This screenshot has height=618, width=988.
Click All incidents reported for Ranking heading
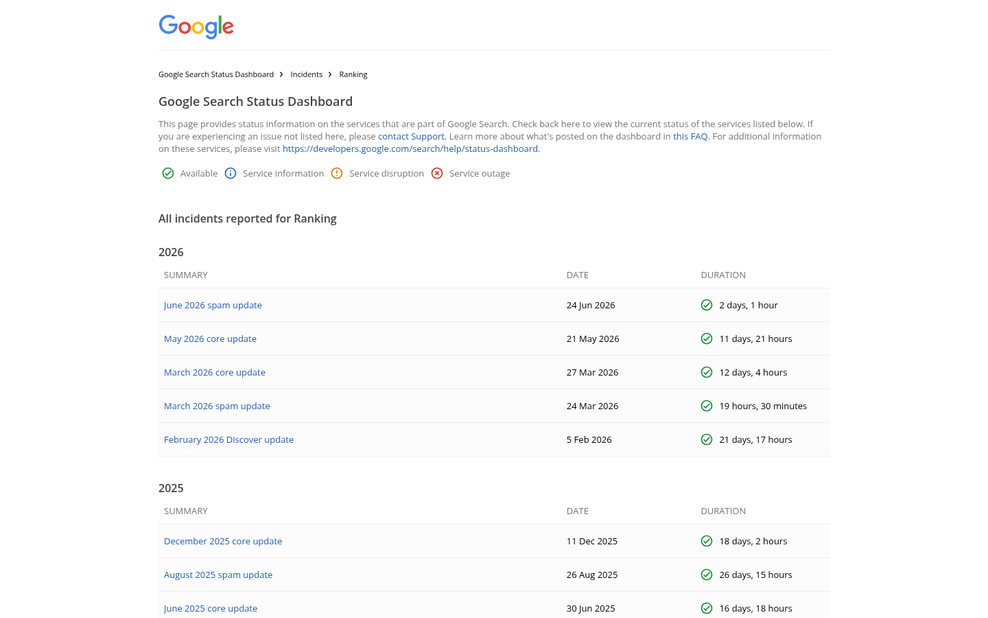(x=247, y=219)
